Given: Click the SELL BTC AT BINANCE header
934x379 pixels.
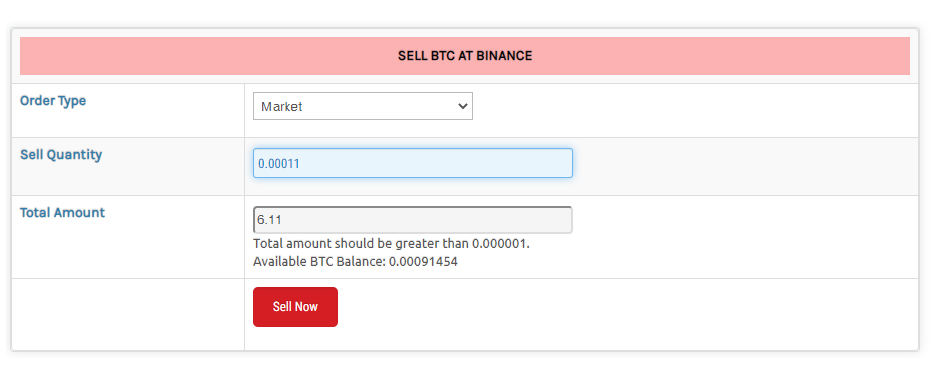Looking at the screenshot, I should pos(465,56).
